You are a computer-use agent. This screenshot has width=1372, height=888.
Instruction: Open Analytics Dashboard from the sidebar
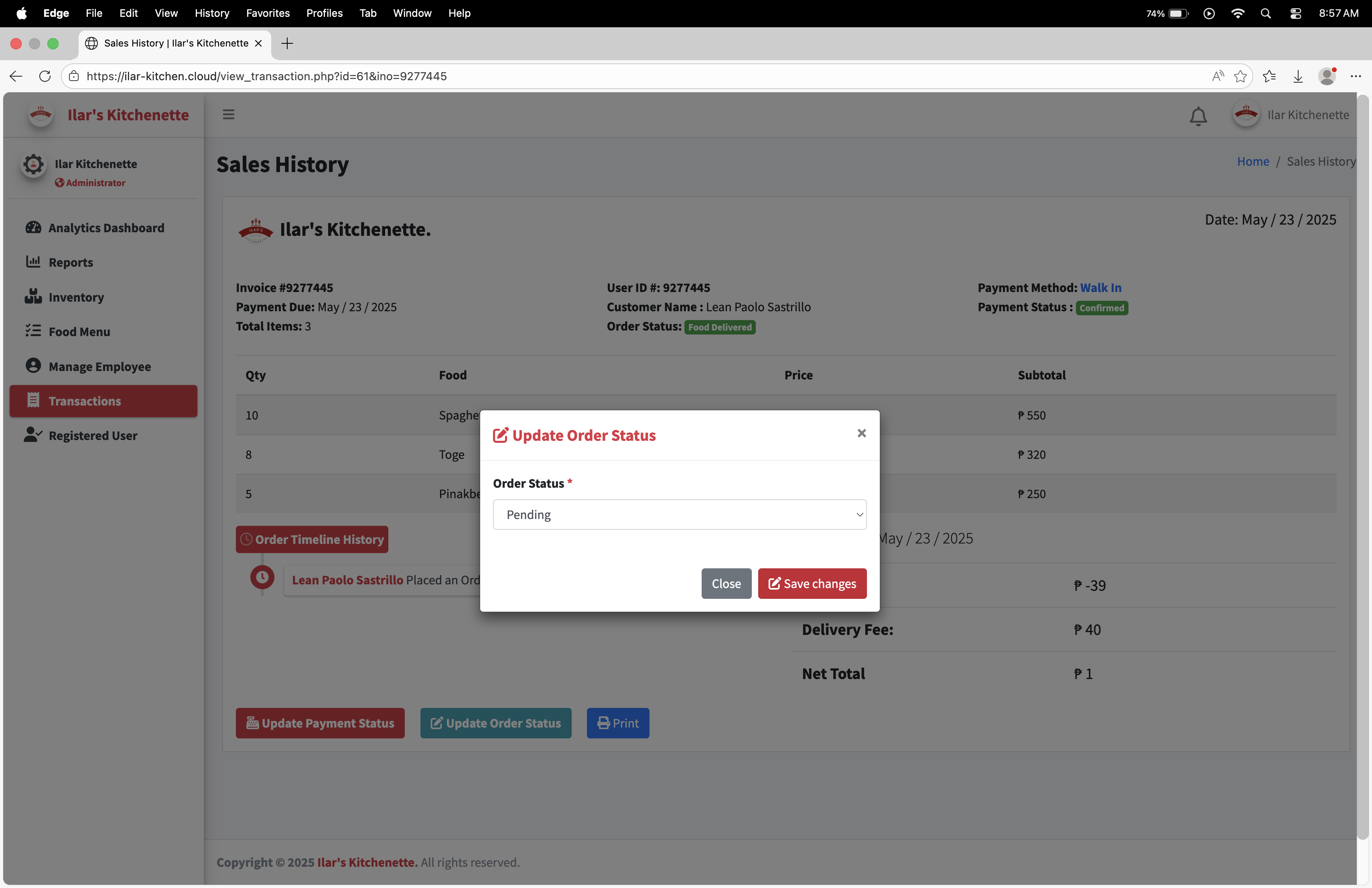[106, 228]
